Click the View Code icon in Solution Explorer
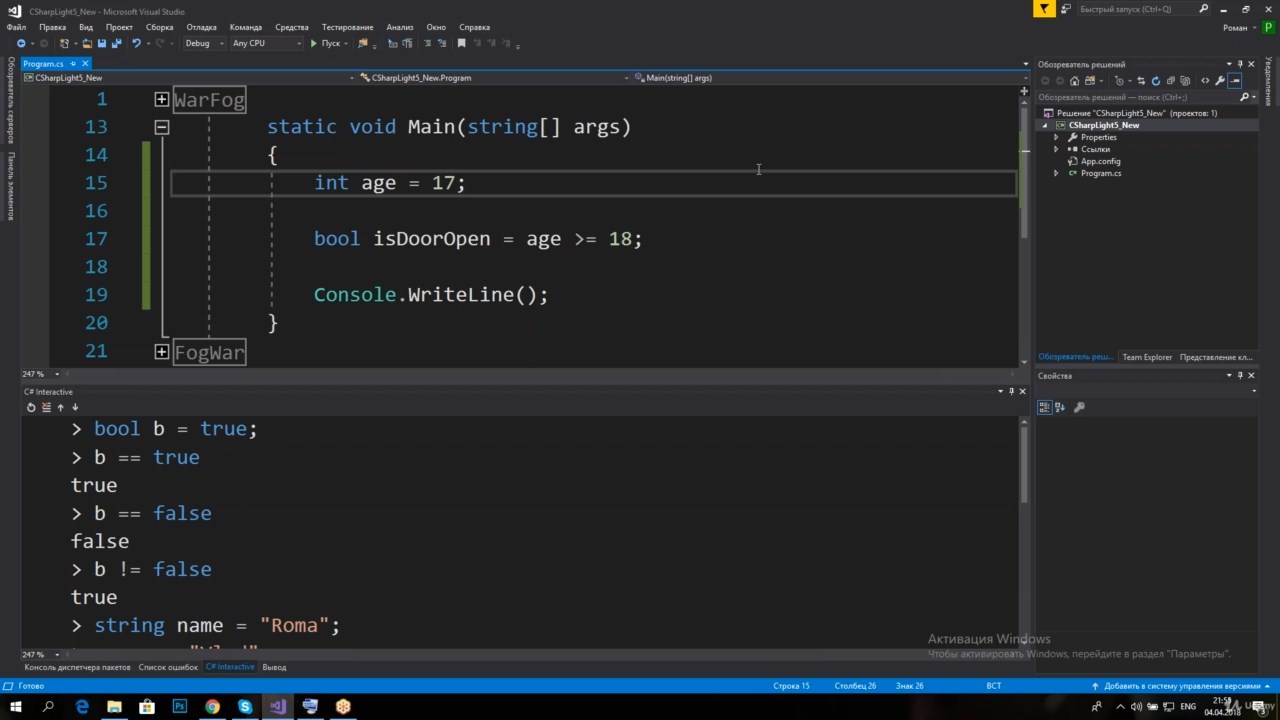 pos(1205,81)
